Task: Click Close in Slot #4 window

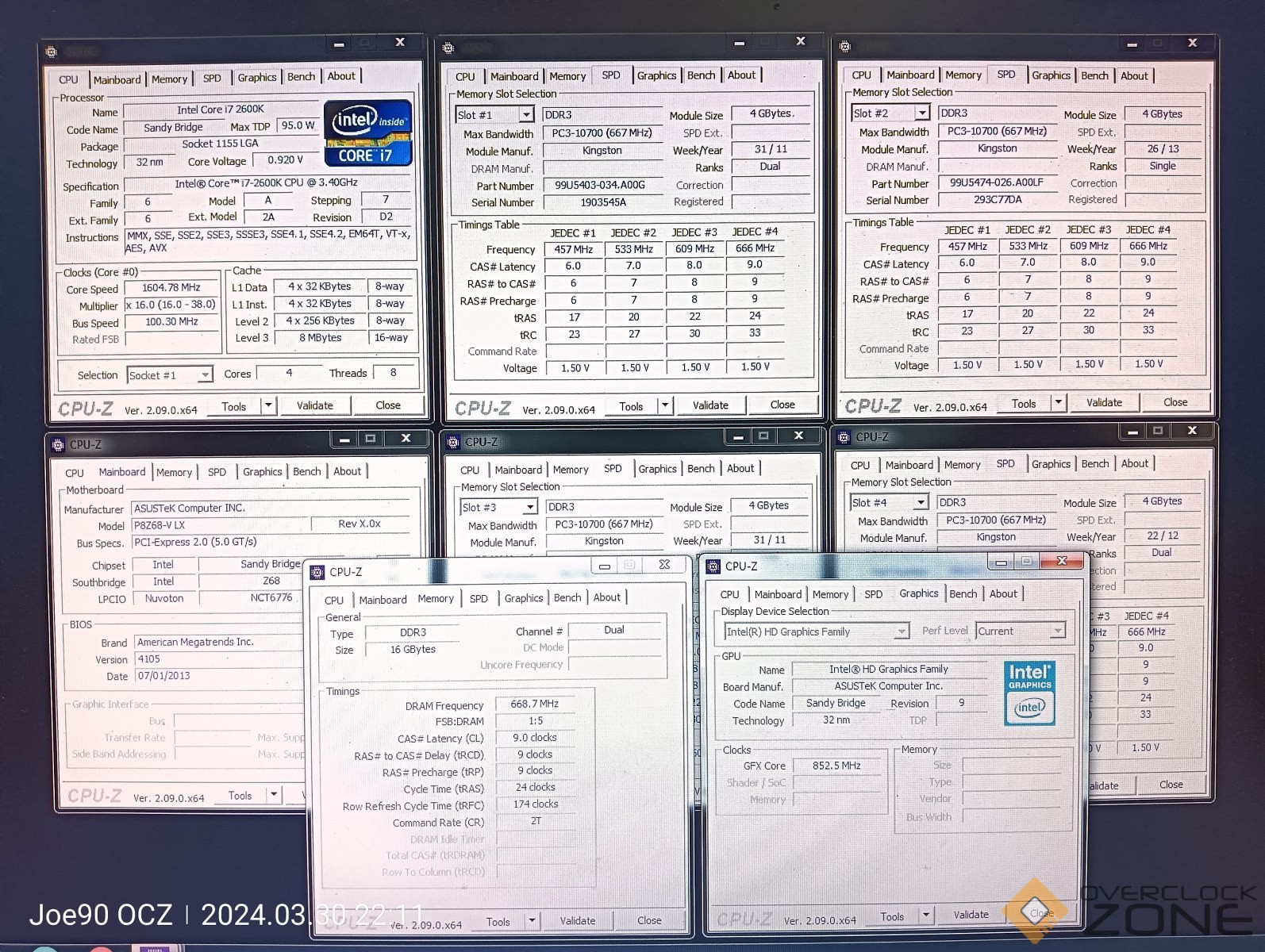Action: 1171,785
